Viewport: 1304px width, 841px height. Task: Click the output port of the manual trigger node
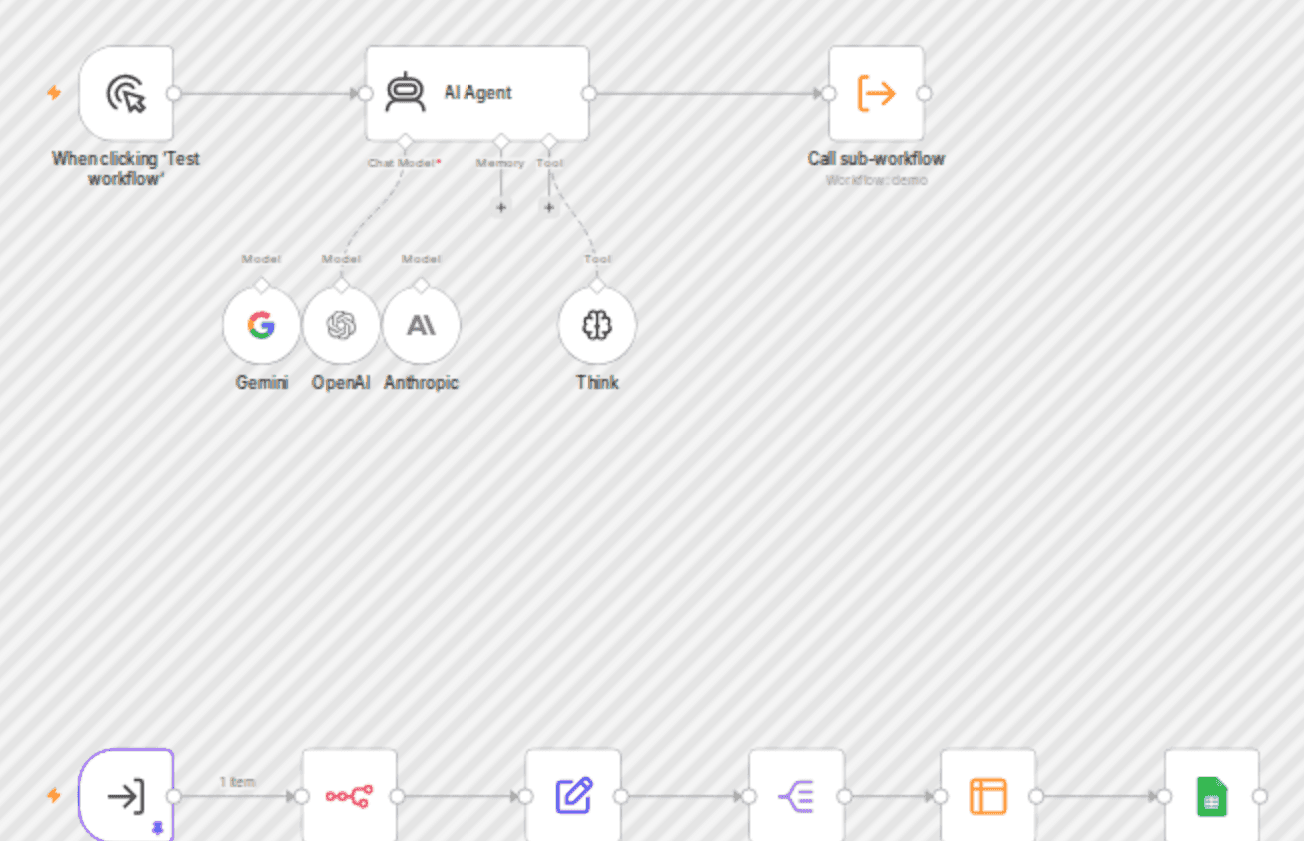[173, 93]
